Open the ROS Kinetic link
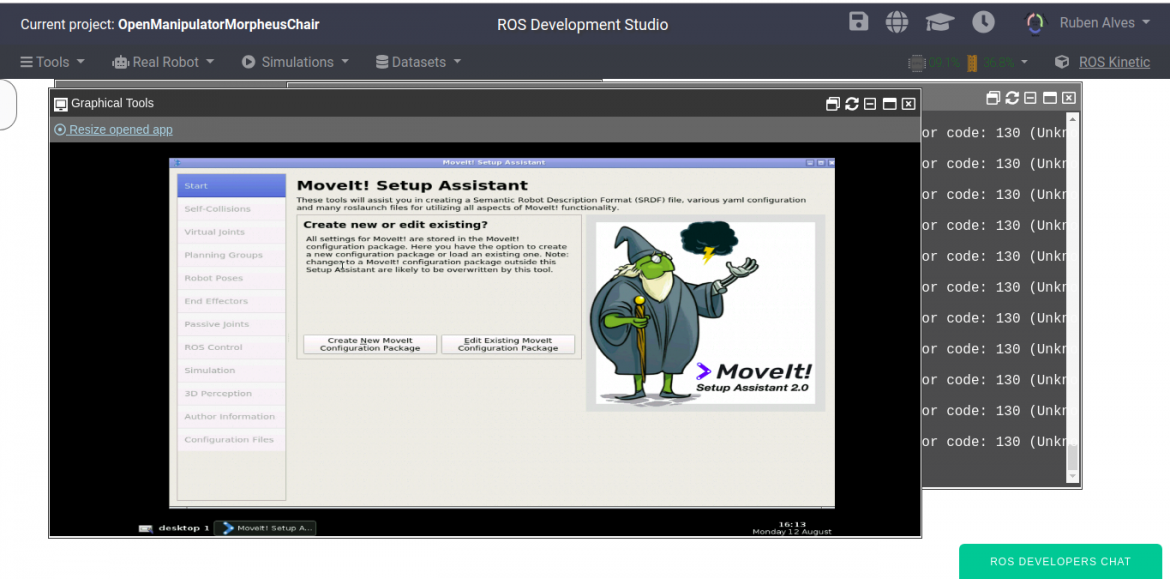 click(x=1114, y=62)
